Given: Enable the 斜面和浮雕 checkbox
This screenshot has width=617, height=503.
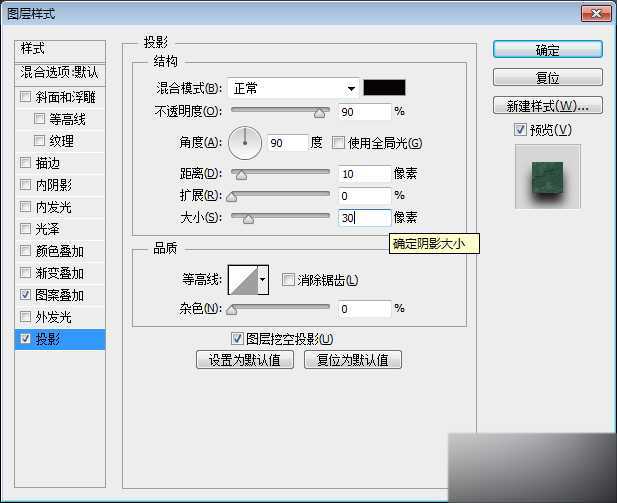Looking at the screenshot, I should point(25,96).
